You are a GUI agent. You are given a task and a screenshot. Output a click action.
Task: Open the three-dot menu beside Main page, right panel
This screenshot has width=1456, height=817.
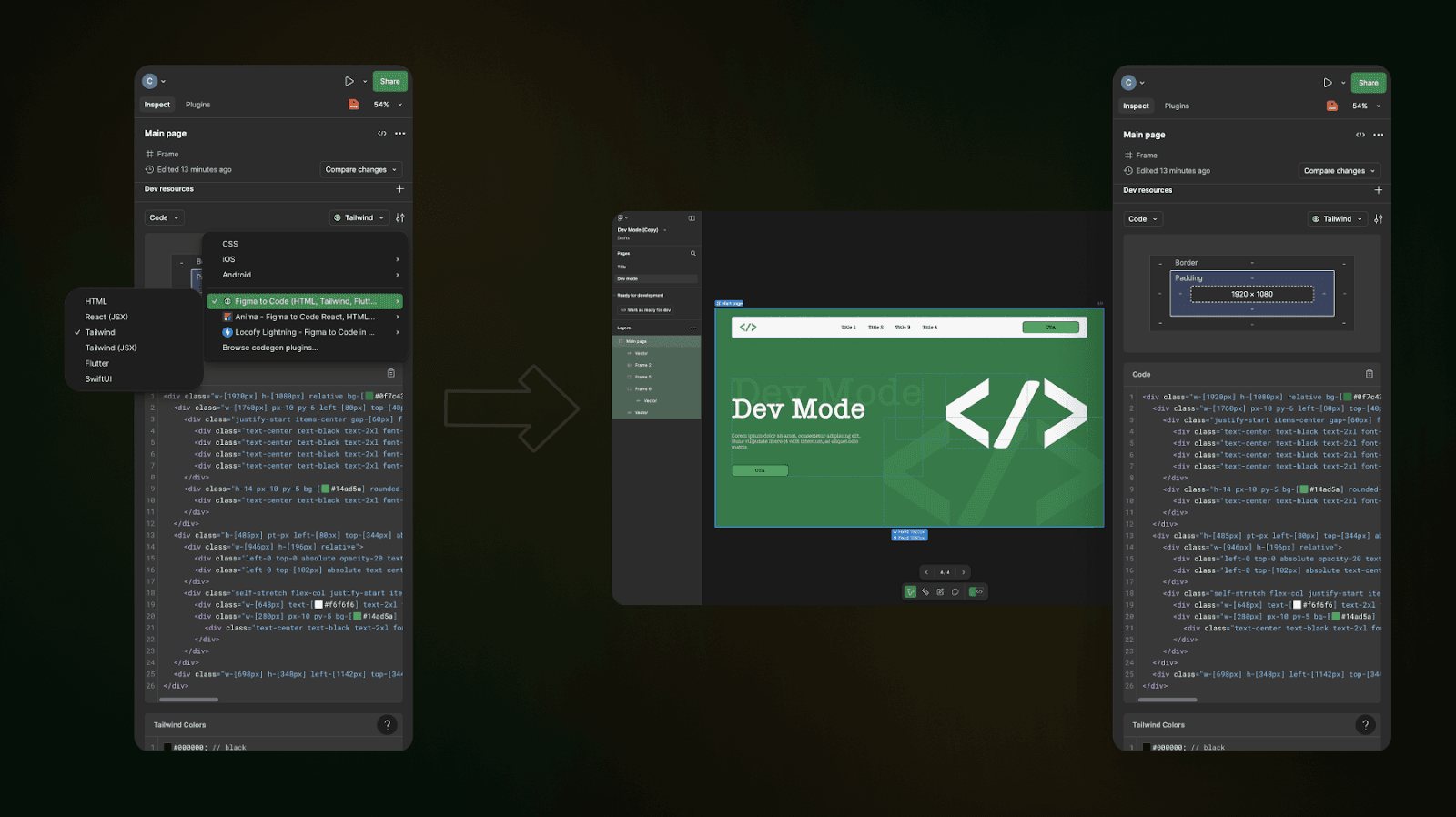click(x=1378, y=135)
